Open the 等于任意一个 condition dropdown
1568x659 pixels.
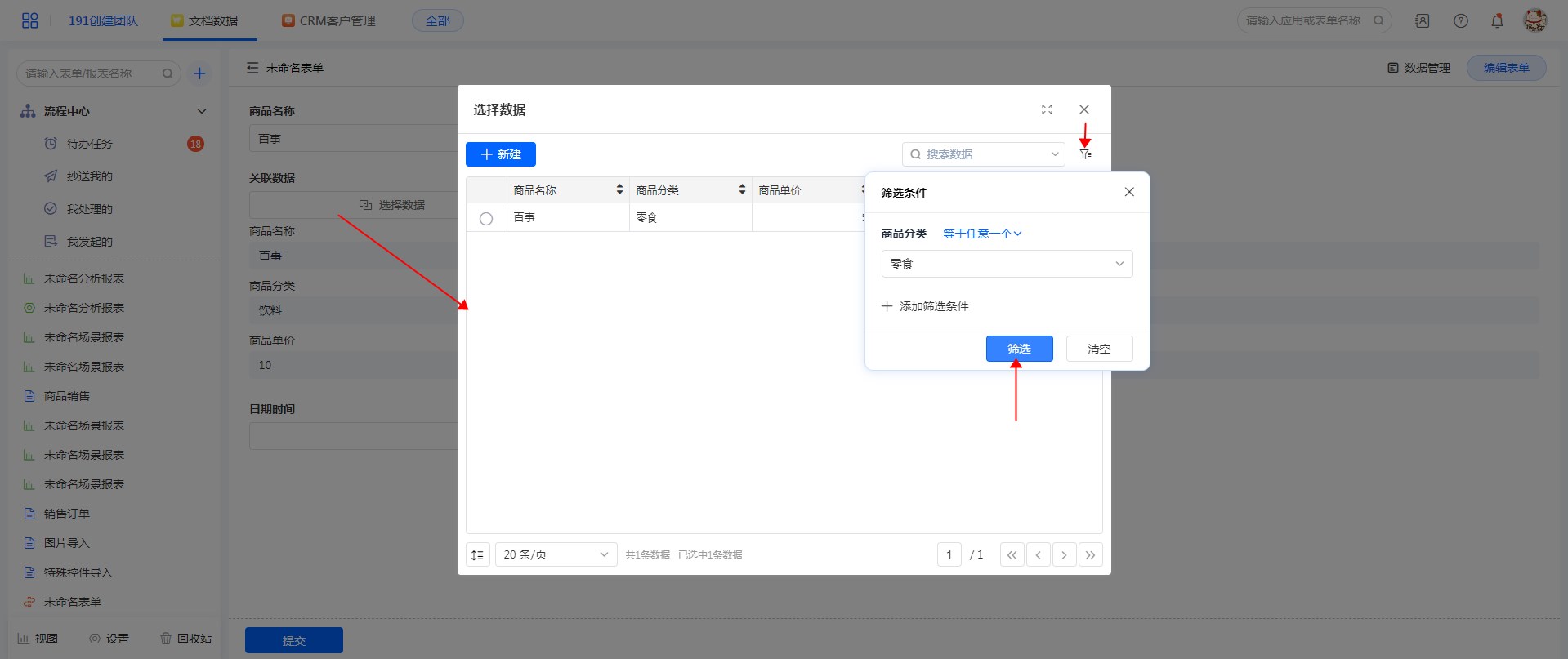981,234
